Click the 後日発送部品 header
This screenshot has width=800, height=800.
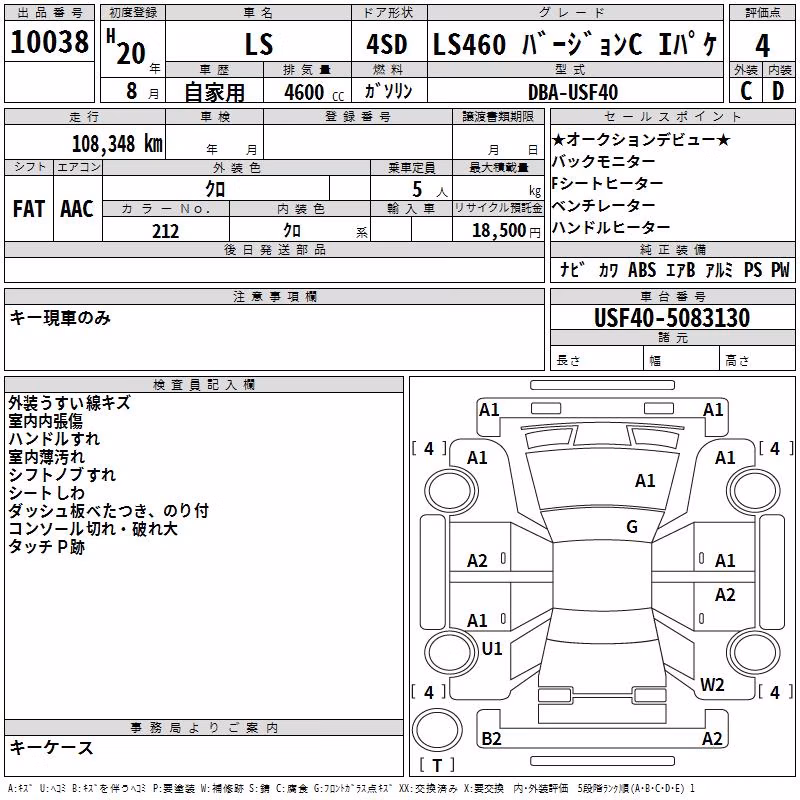(274, 249)
